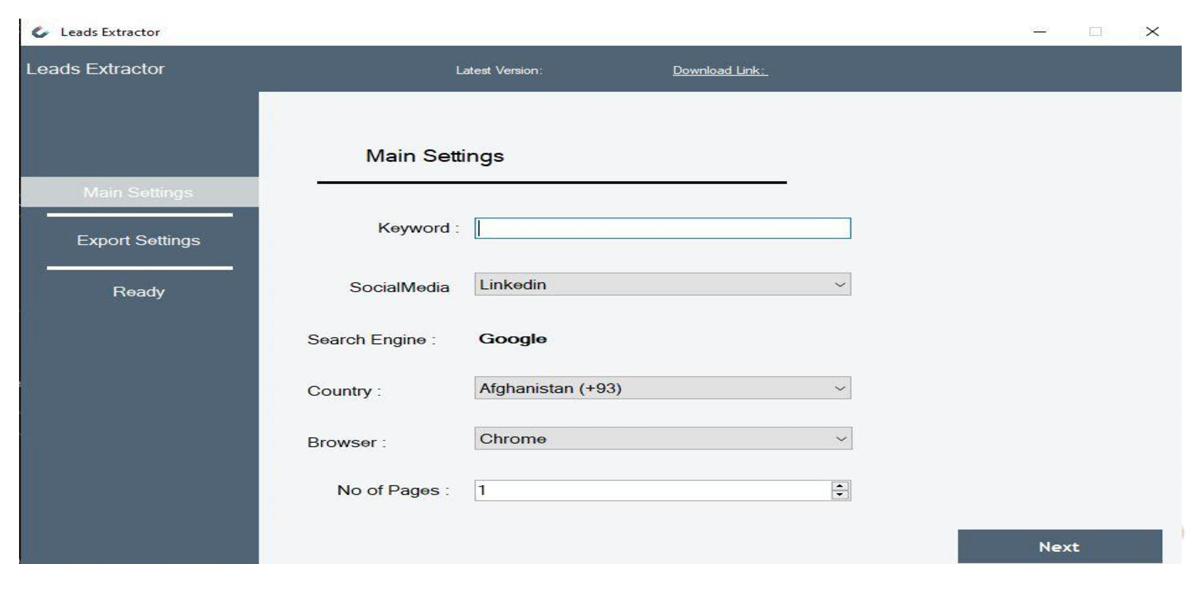
Task: Increase No of Pages with up arrow
Action: [x=841, y=486]
